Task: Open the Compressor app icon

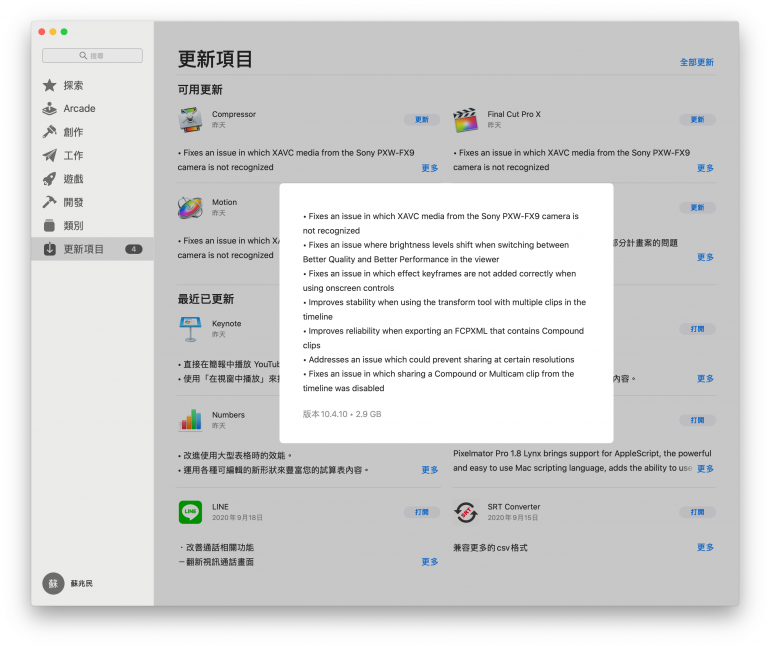Action: (191, 120)
